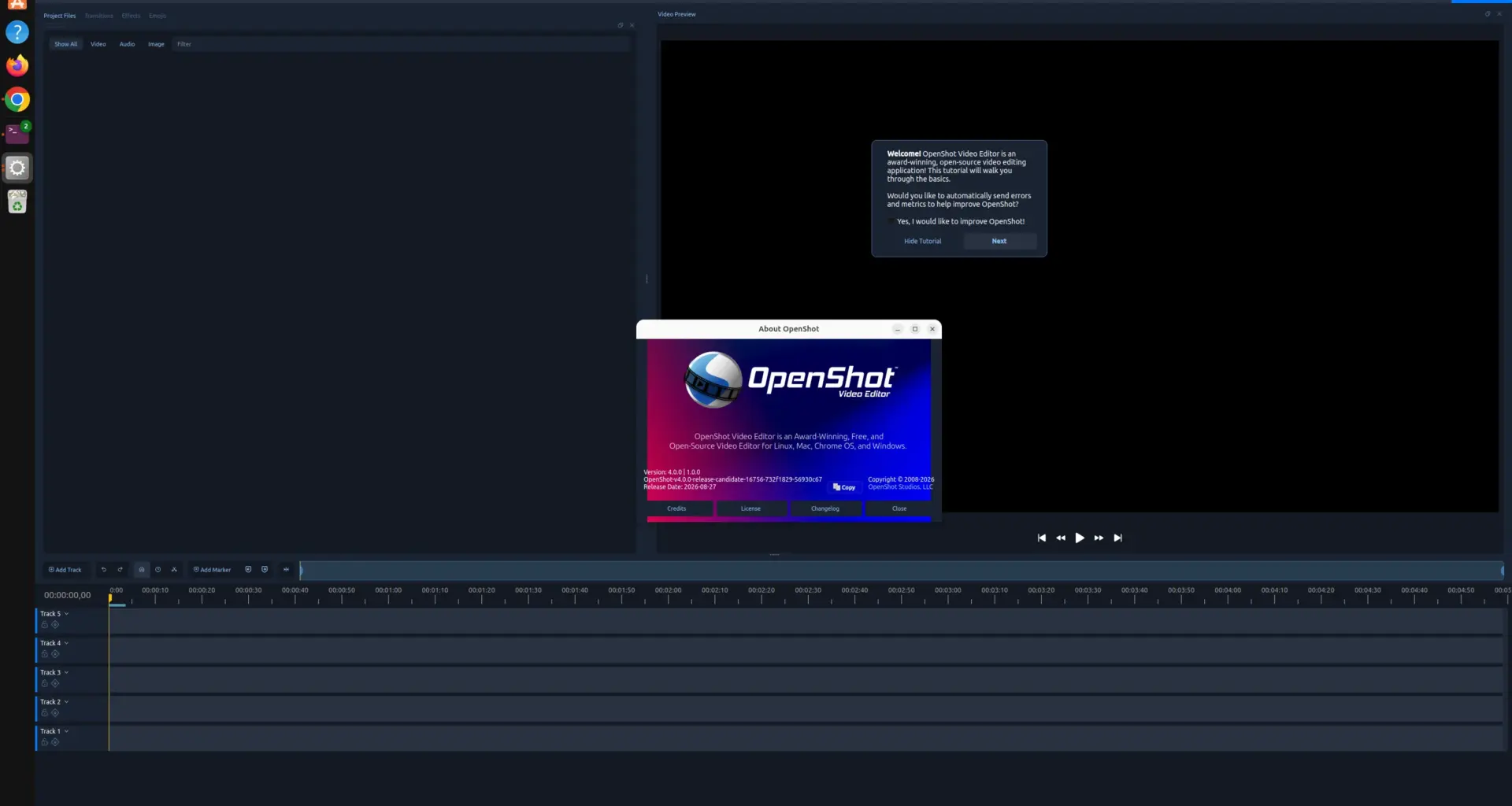The height and width of the screenshot is (806, 1512).
Task: Toggle lock on Track 4
Action: click(45, 654)
